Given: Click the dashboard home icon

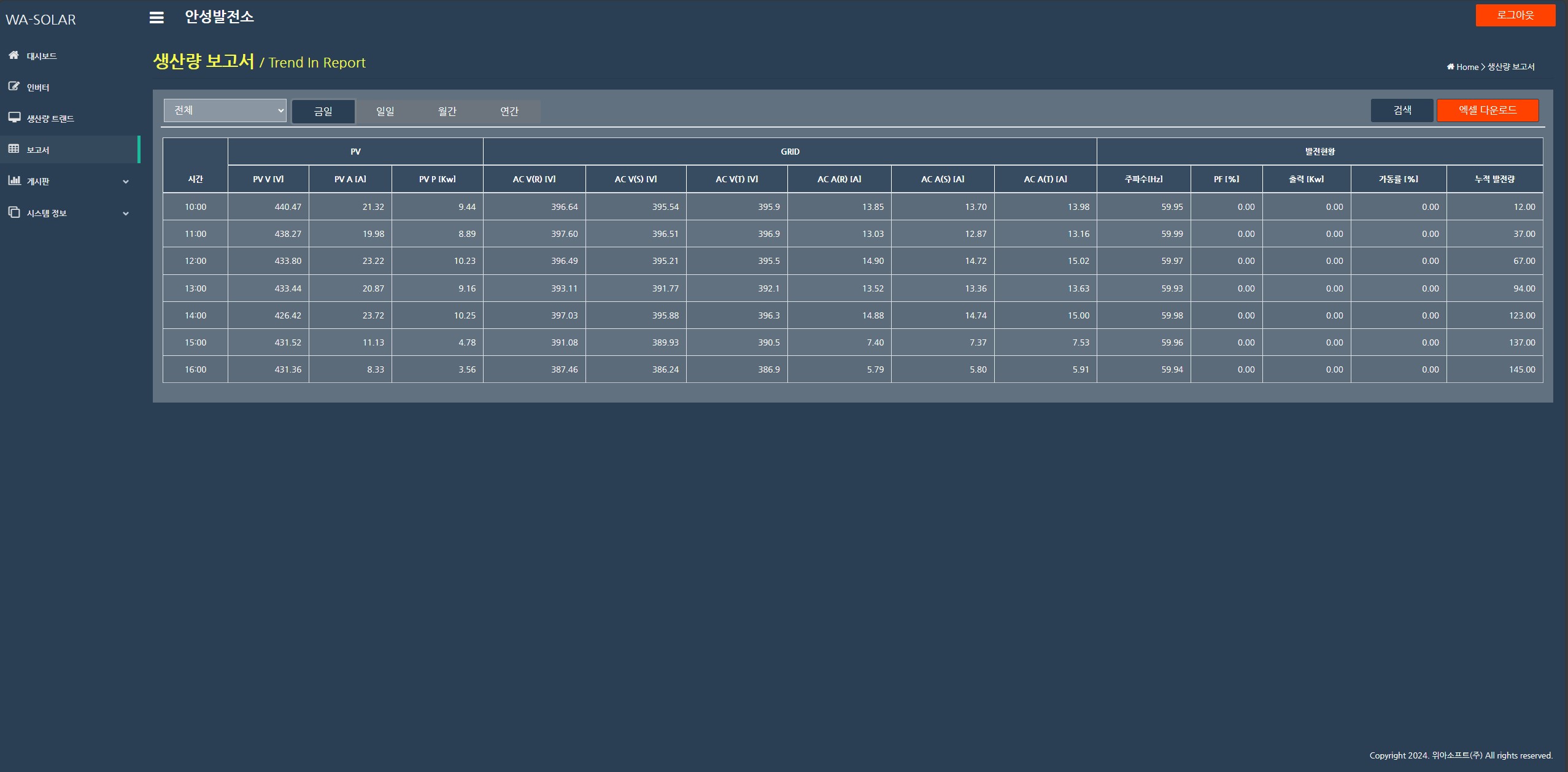Looking at the screenshot, I should tap(14, 55).
